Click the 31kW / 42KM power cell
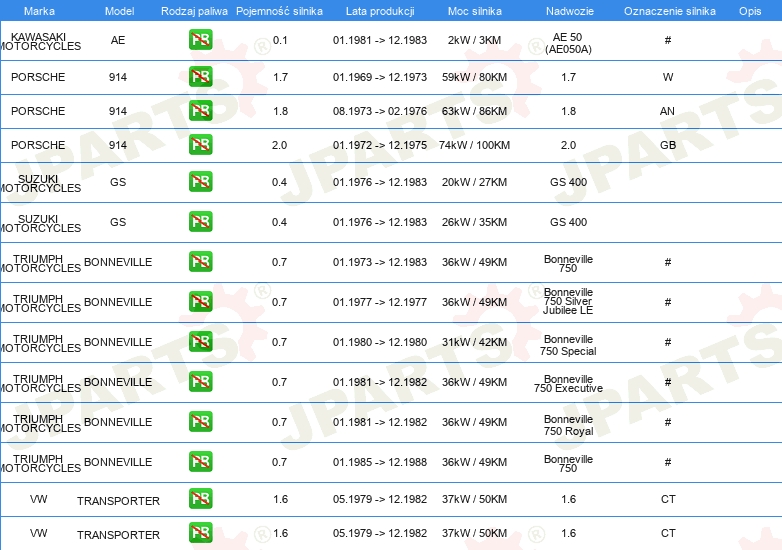The width and height of the screenshot is (782, 550). 474,342
